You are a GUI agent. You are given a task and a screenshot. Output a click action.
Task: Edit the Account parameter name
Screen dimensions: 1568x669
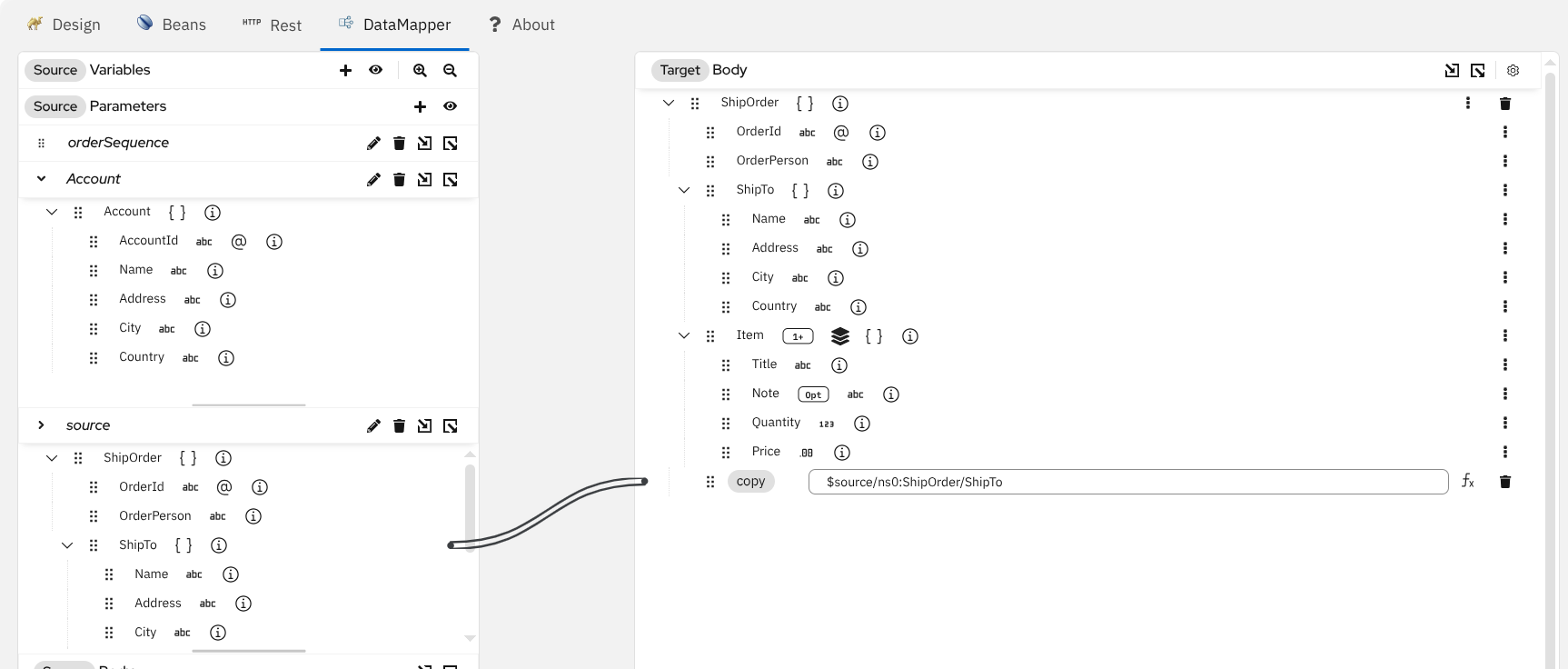click(x=373, y=179)
